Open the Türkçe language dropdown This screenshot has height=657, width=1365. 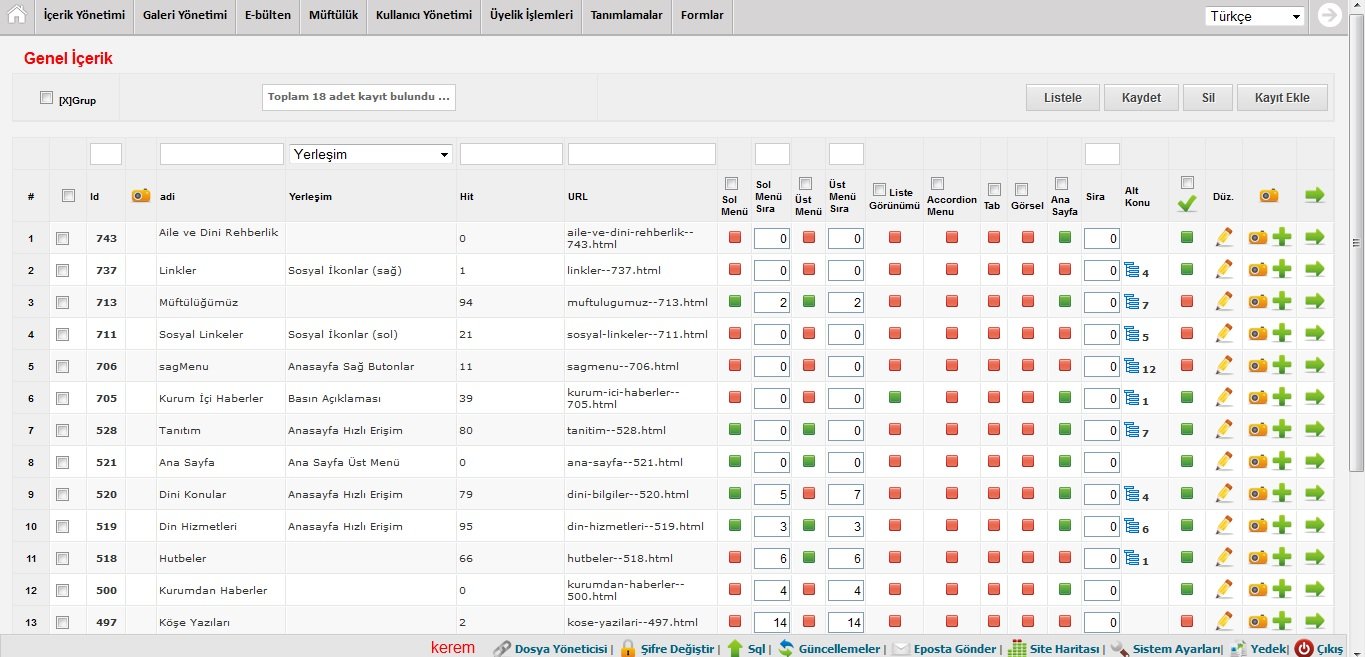pyautogui.click(x=1254, y=16)
